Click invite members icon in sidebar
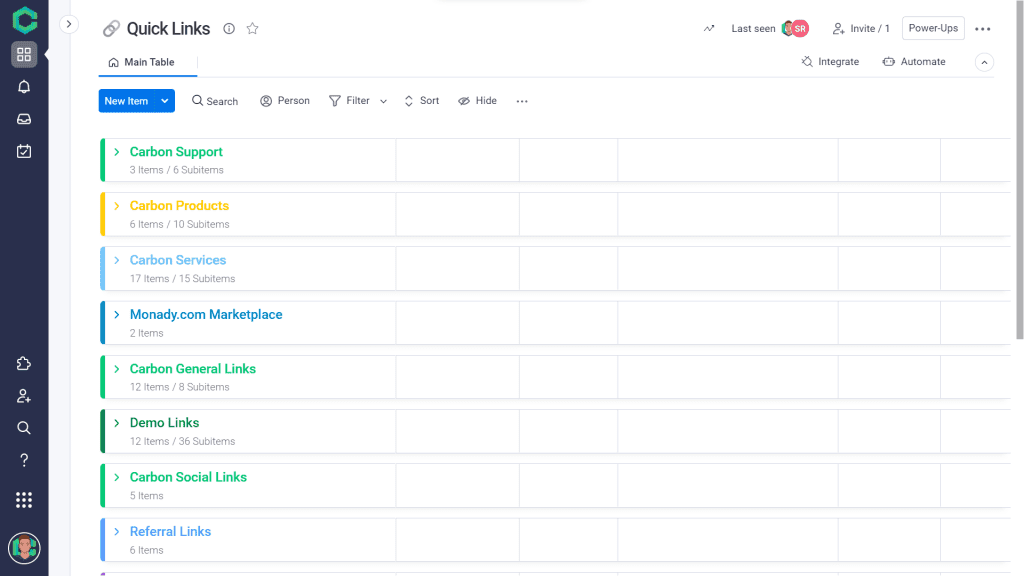 tap(24, 396)
